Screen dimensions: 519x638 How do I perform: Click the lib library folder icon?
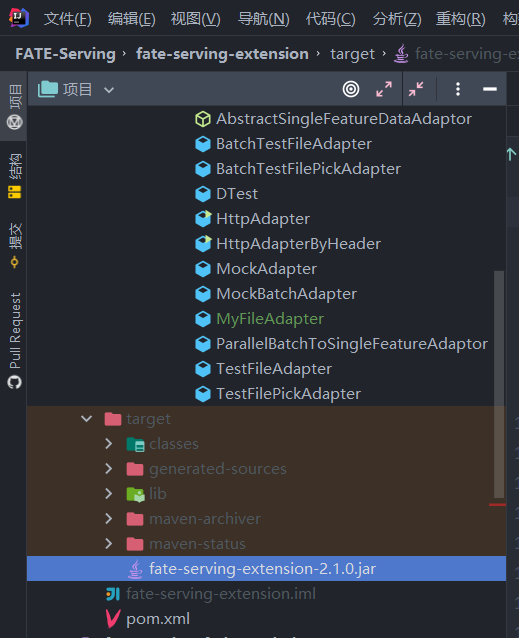click(135, 494)
